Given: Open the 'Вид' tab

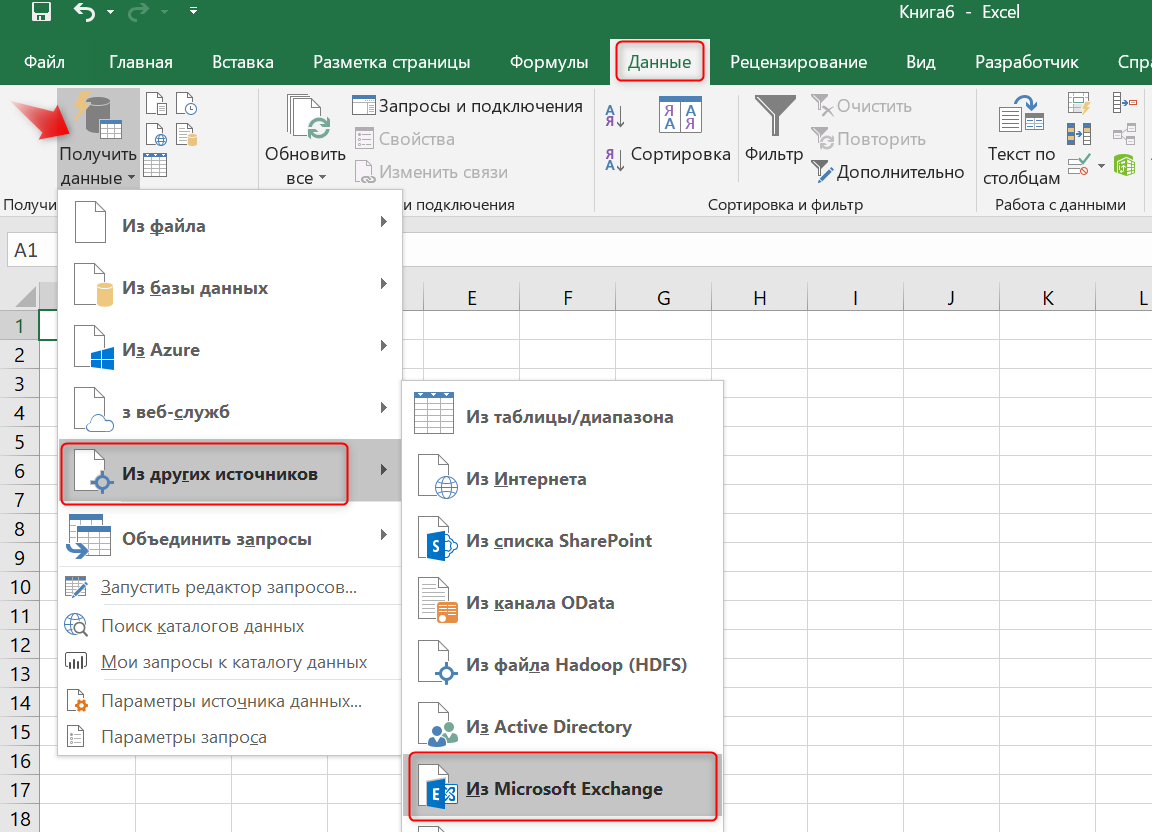Looking at the screenshot, I should 920,62.
